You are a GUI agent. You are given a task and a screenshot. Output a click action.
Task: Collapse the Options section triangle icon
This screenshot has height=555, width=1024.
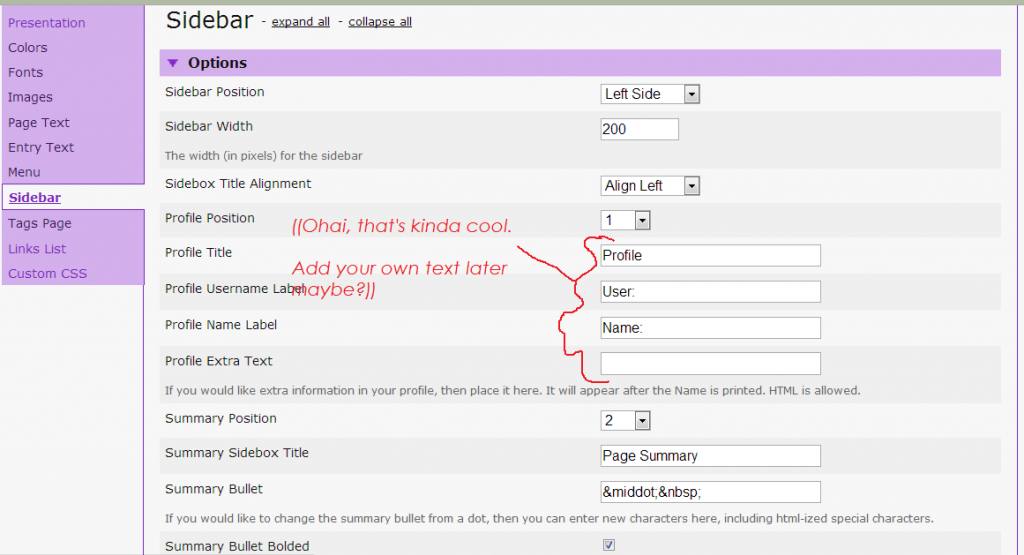173,63
